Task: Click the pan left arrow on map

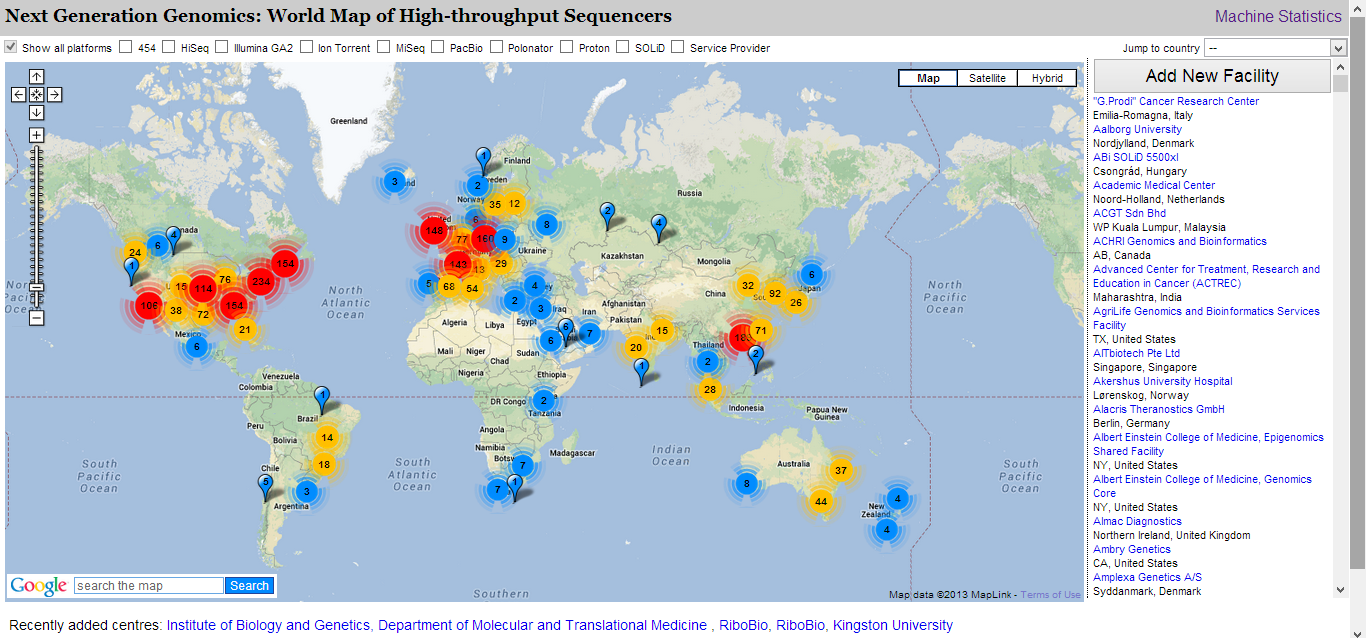Action: pyautogui.click(x=18, y=95)
